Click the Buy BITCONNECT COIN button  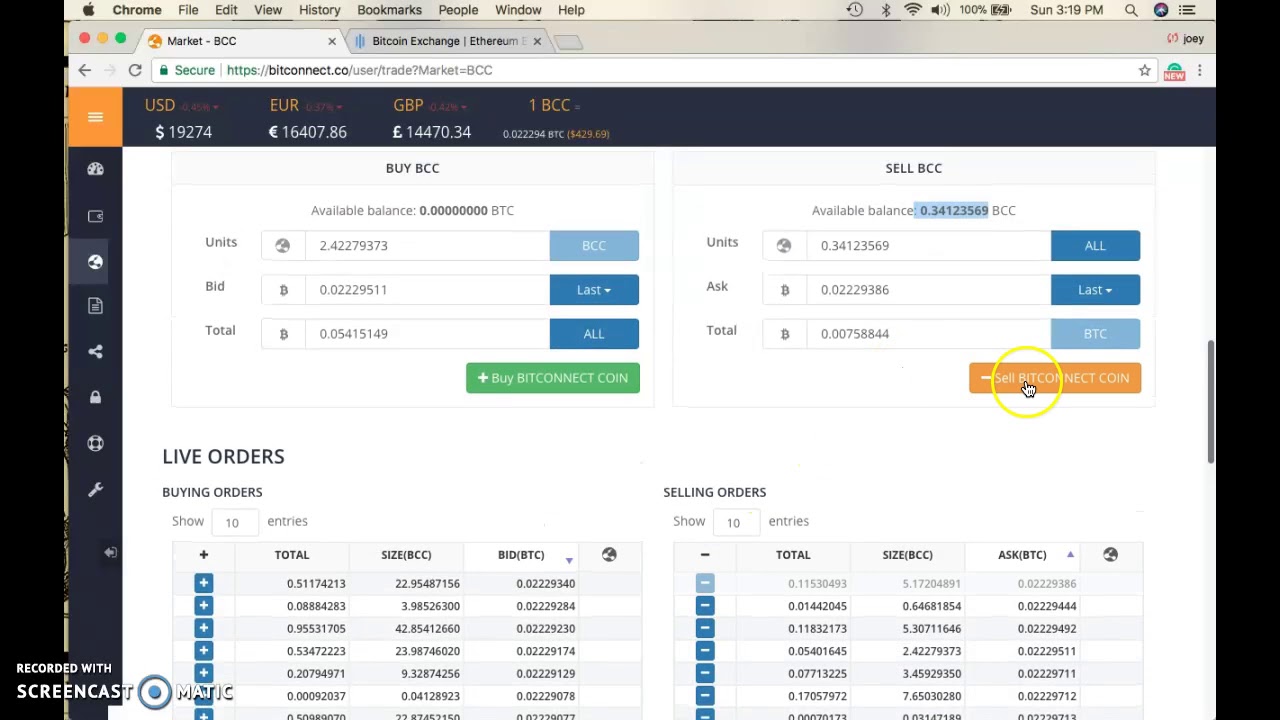(x=553, y=378)
